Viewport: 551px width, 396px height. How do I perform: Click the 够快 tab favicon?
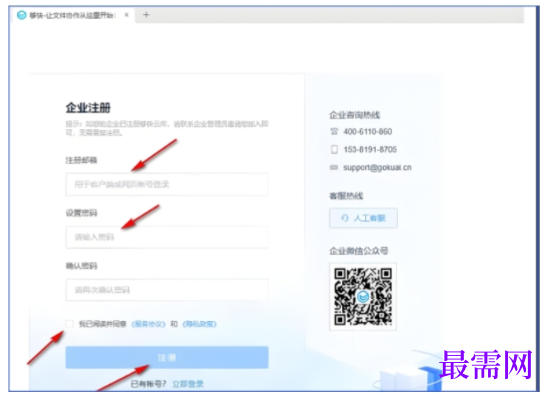pyautogui.click(x=22, y=15)
